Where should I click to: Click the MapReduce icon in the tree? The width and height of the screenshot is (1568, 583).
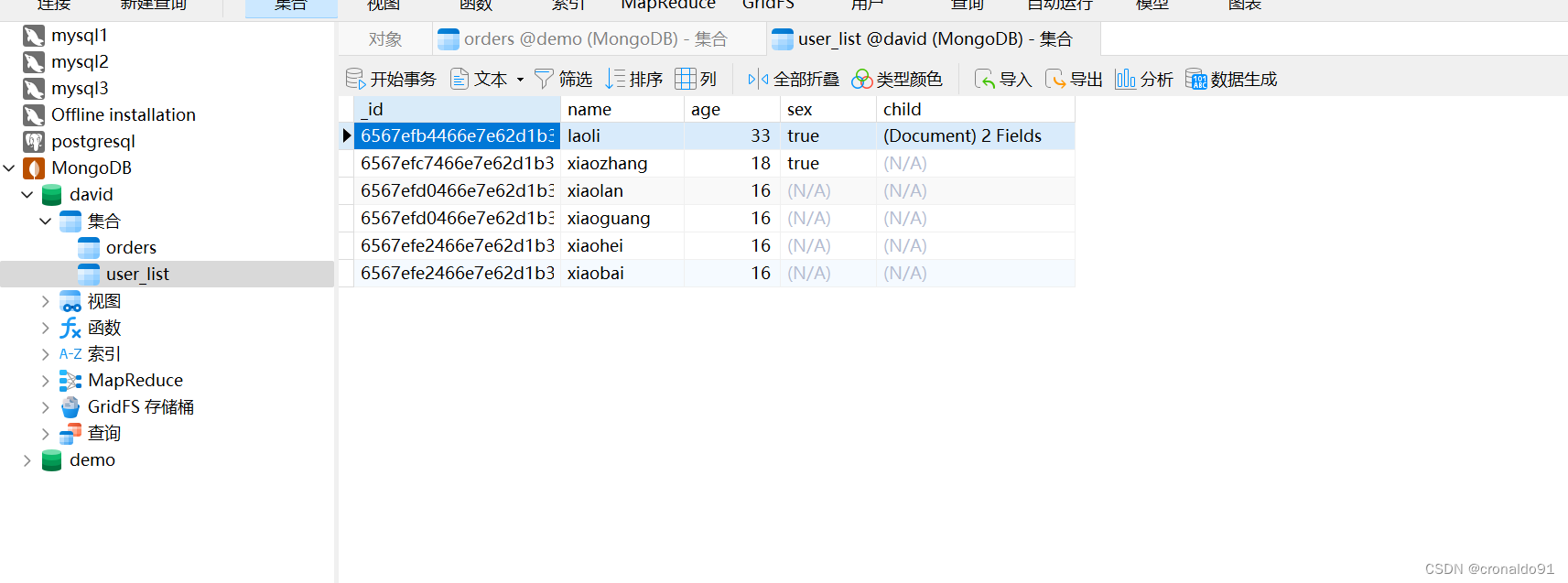70,381
